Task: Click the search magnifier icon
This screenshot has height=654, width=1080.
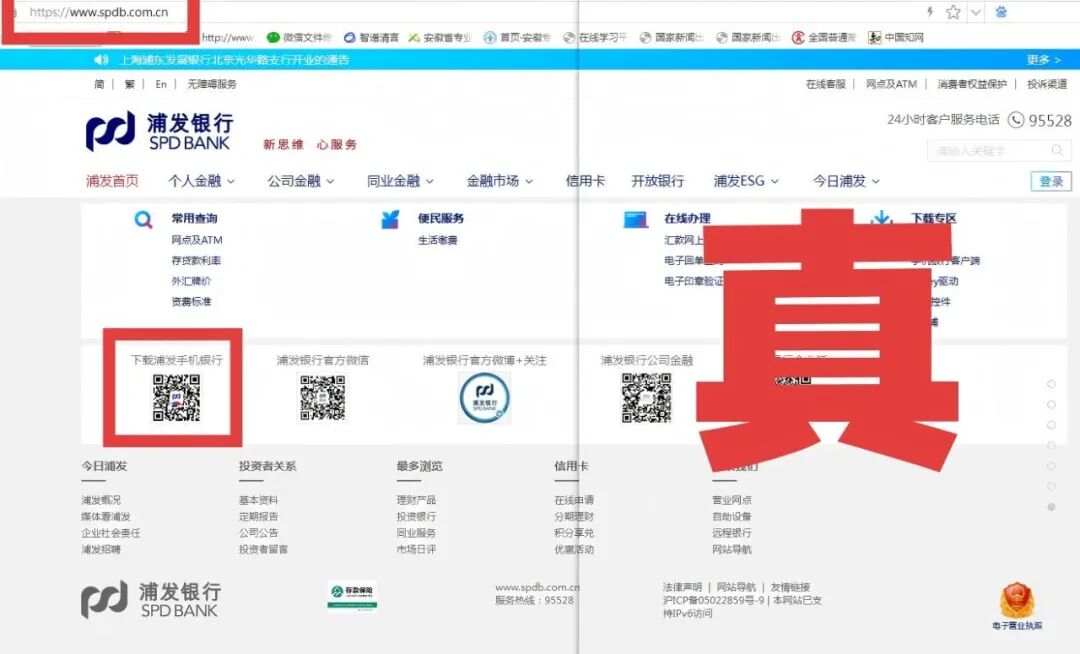Action: (x=1057, y=149)
